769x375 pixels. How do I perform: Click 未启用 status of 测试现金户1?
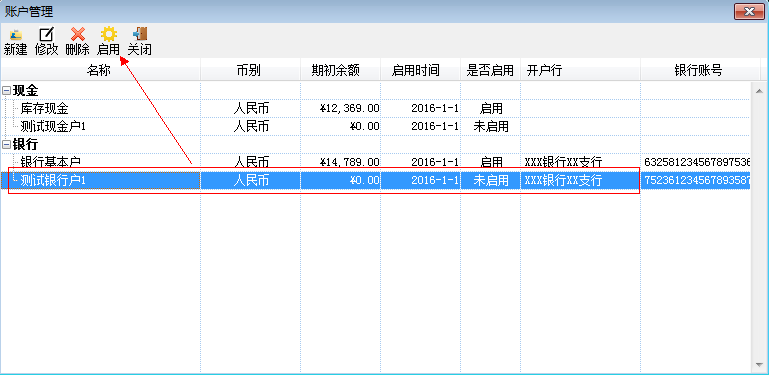point(490,126)
